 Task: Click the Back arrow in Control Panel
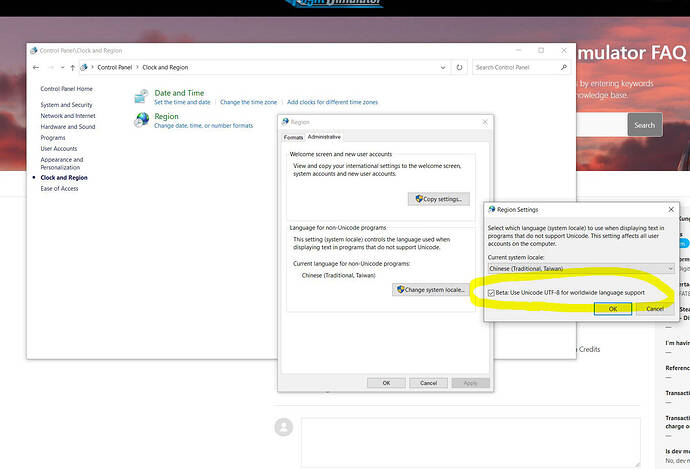(36, 67)
